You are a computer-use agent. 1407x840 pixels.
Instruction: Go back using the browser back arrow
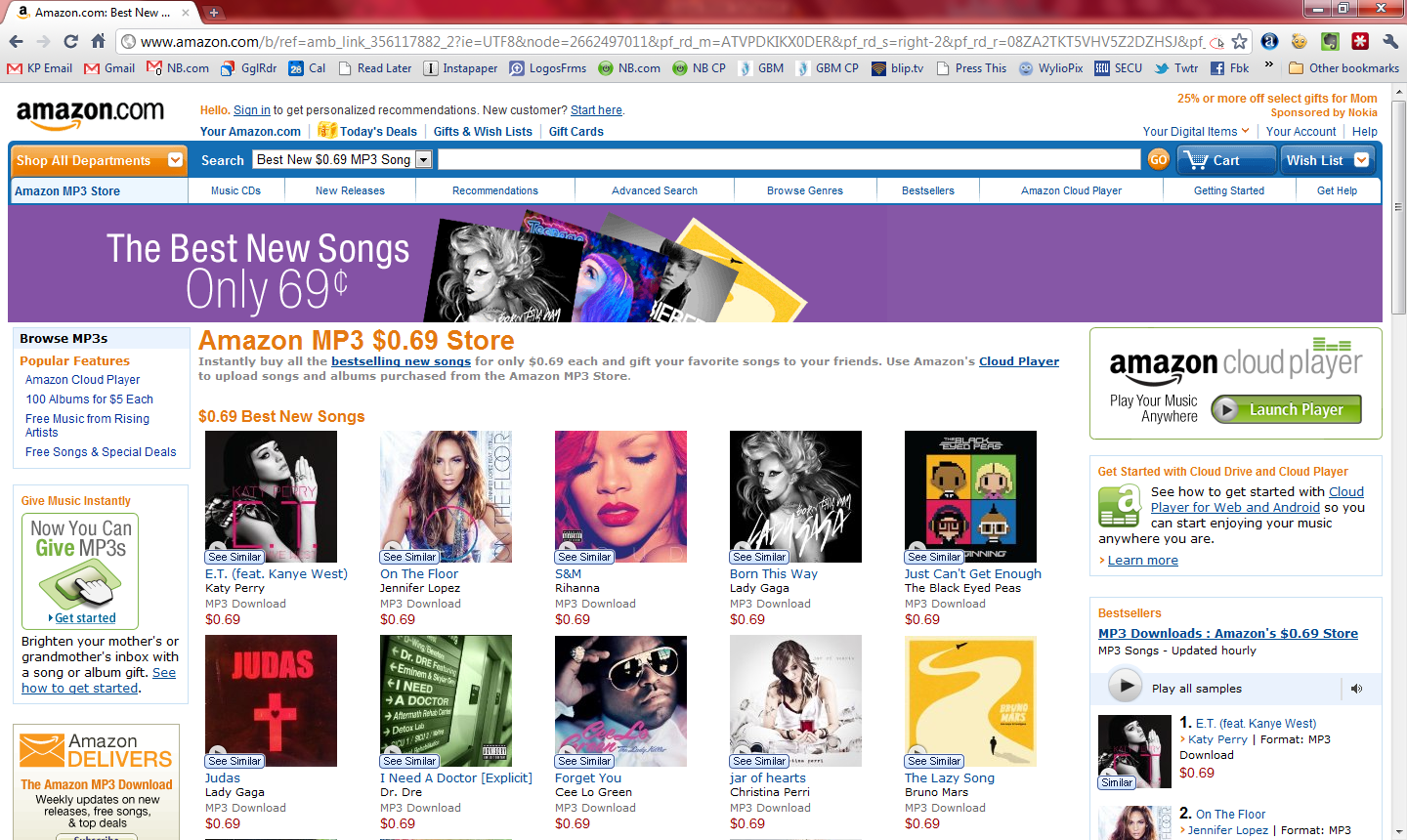click(x=16, y=41)
